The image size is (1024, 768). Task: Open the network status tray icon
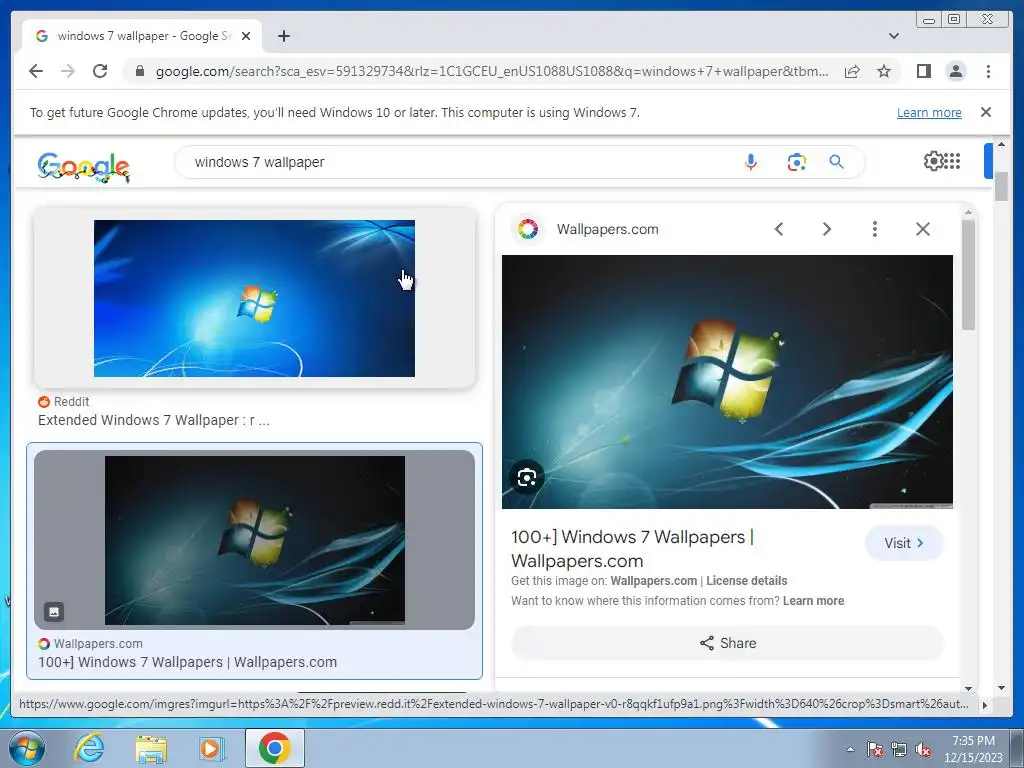899,749
